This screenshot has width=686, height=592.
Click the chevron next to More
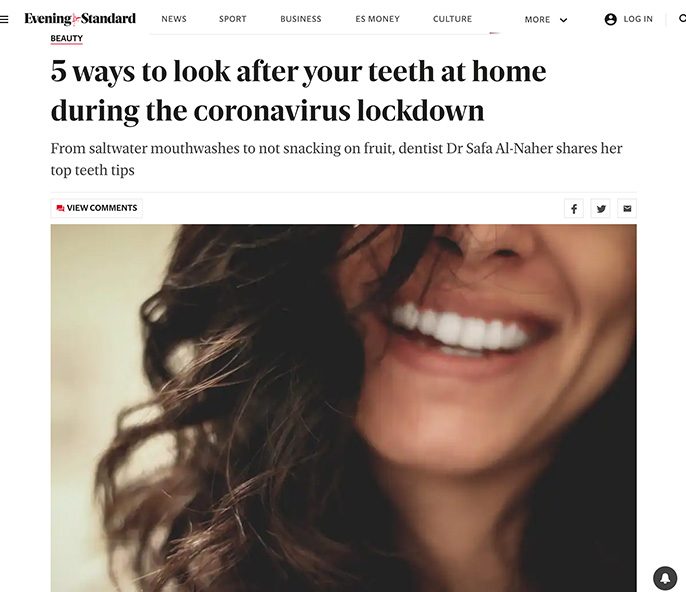(x=564, y=20)
